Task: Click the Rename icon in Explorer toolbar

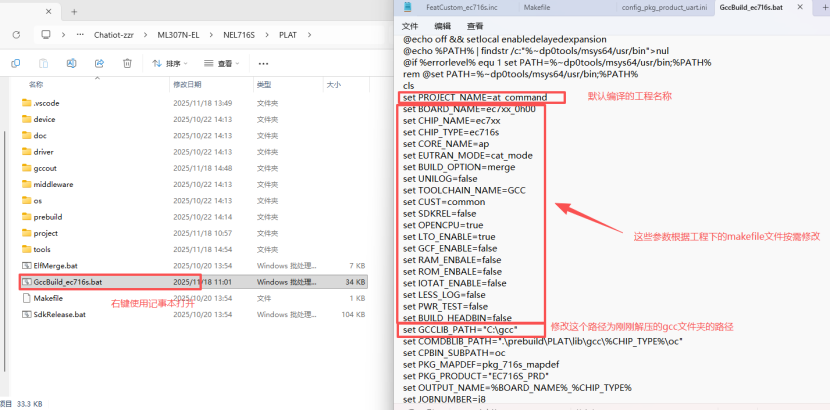Action: 71,64
